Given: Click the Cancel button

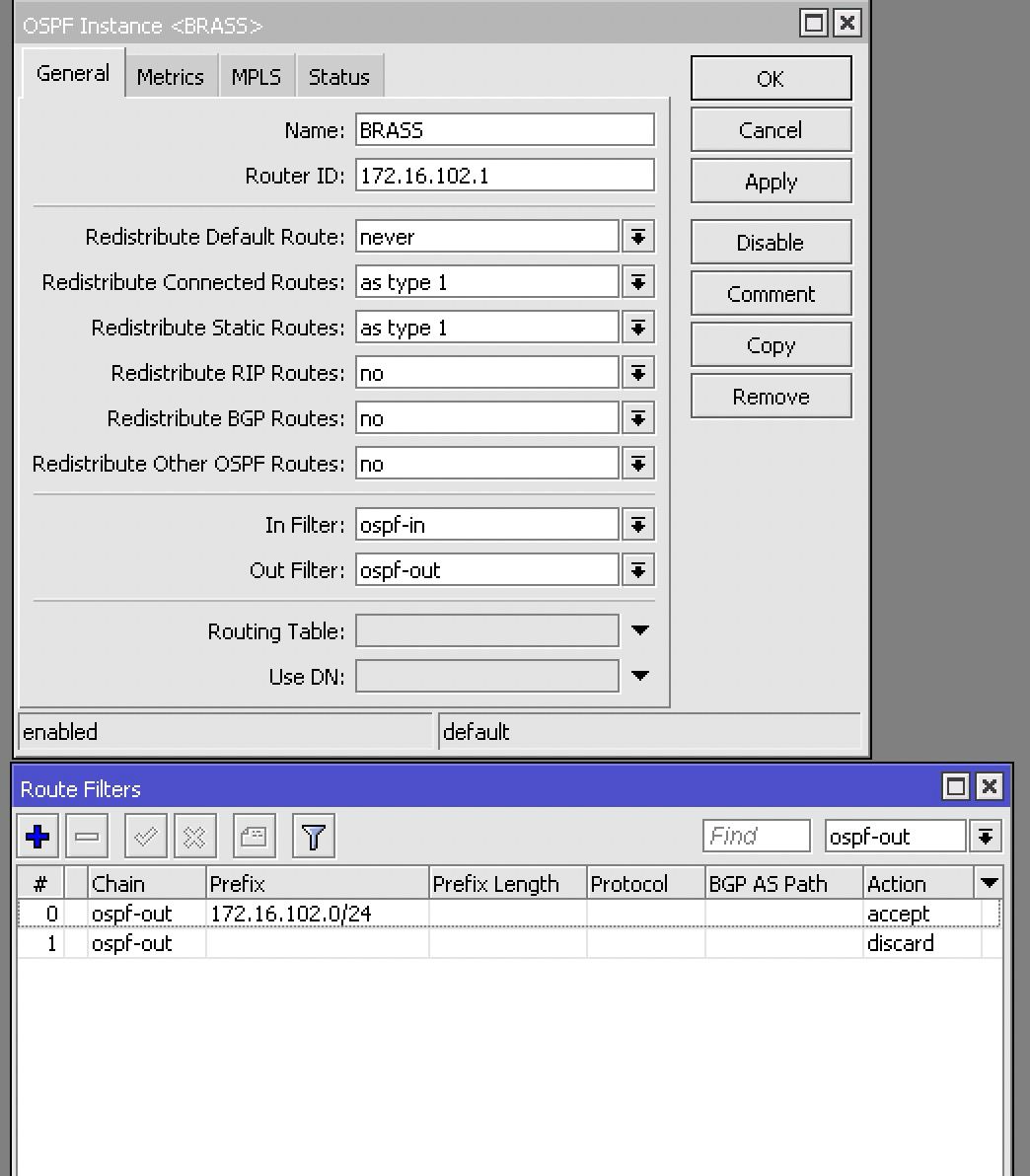Looking at the screenshot, I should point(772,130).
